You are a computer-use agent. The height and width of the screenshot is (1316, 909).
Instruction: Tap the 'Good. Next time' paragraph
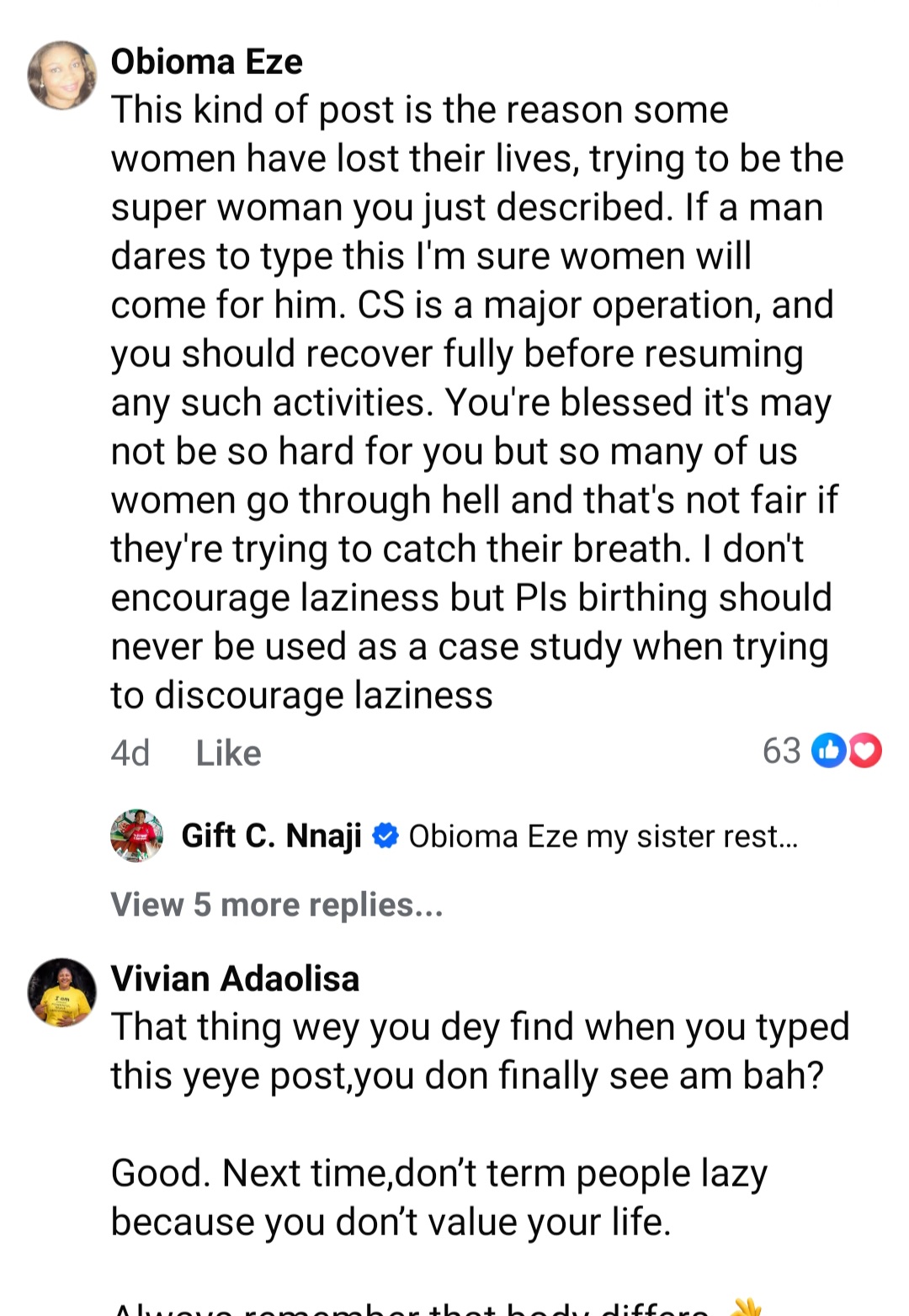439,1197
